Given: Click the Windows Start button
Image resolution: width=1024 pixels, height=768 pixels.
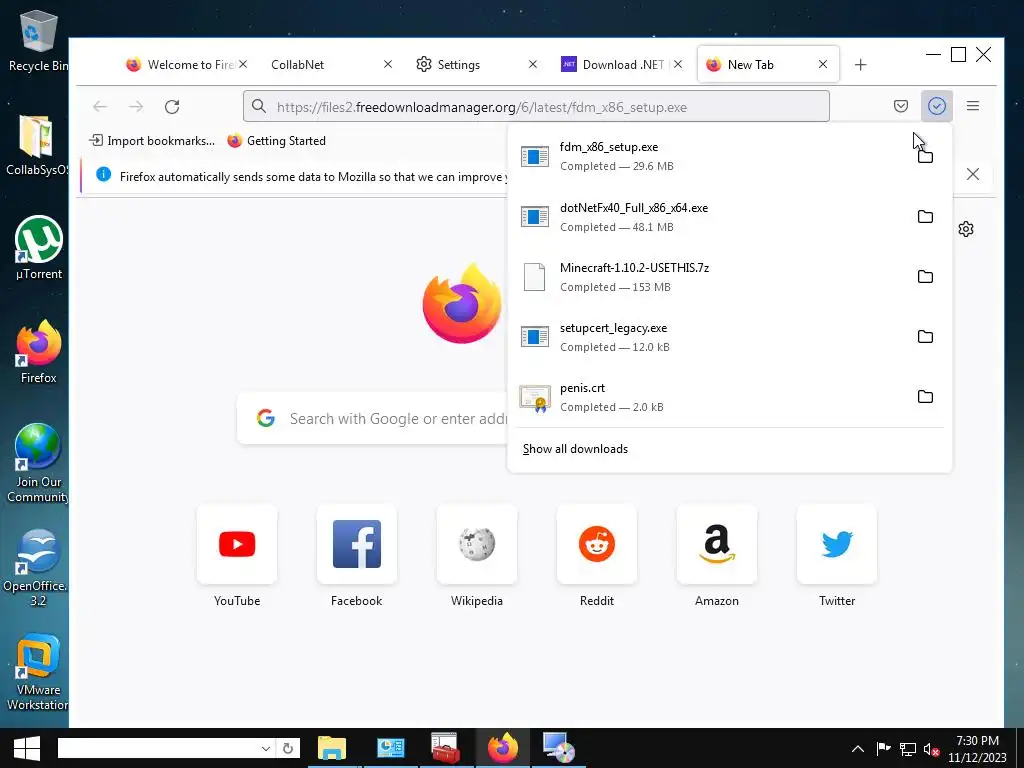Looking at the screenshot, I should pyautogui.click(x=26, y=748).
